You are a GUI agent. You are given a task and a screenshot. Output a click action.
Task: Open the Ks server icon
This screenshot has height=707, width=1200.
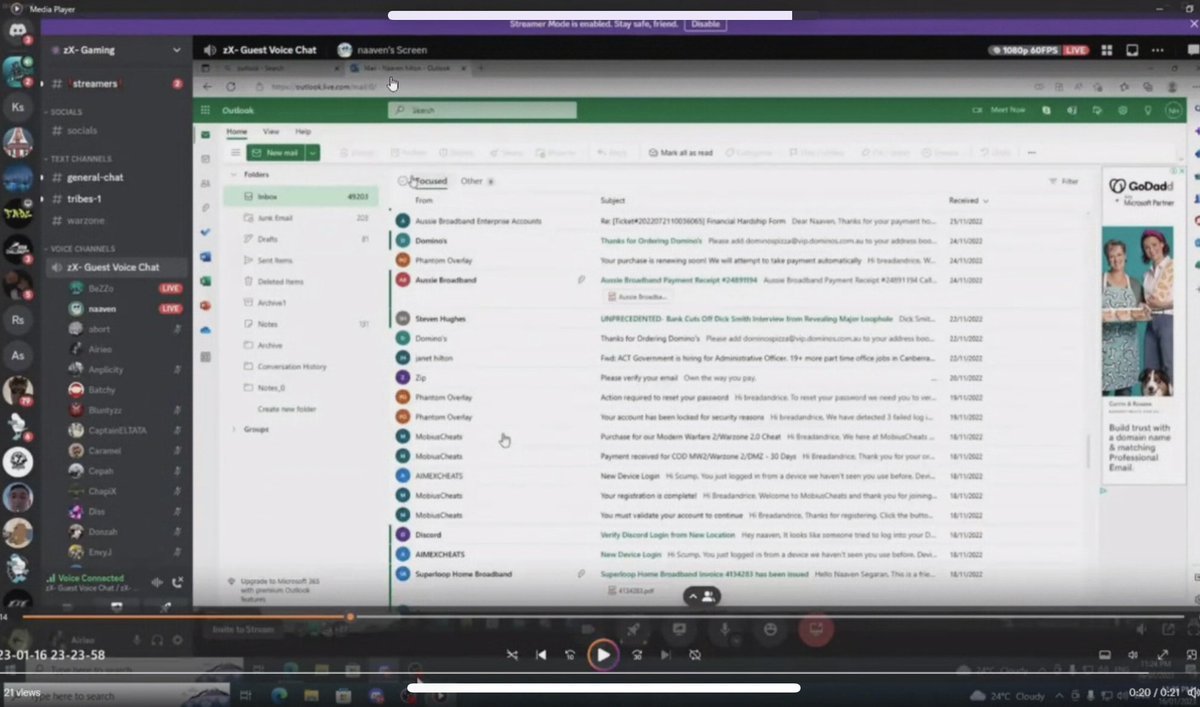tap(17, 106)
